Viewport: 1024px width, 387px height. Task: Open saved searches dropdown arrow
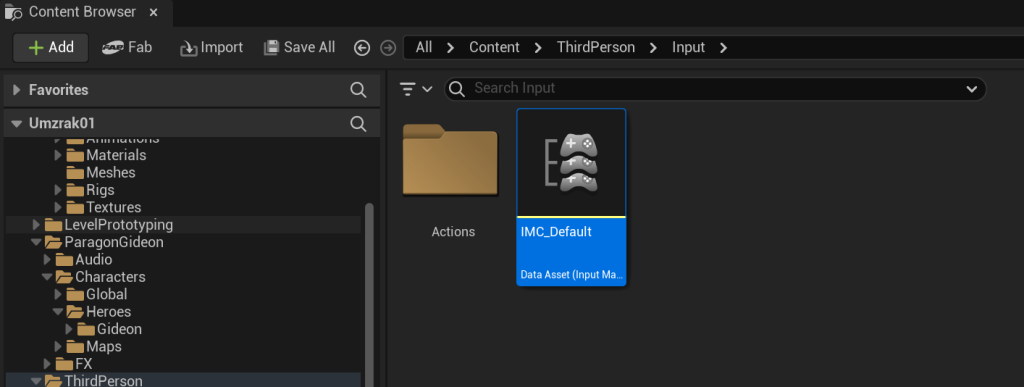(971, 89)
